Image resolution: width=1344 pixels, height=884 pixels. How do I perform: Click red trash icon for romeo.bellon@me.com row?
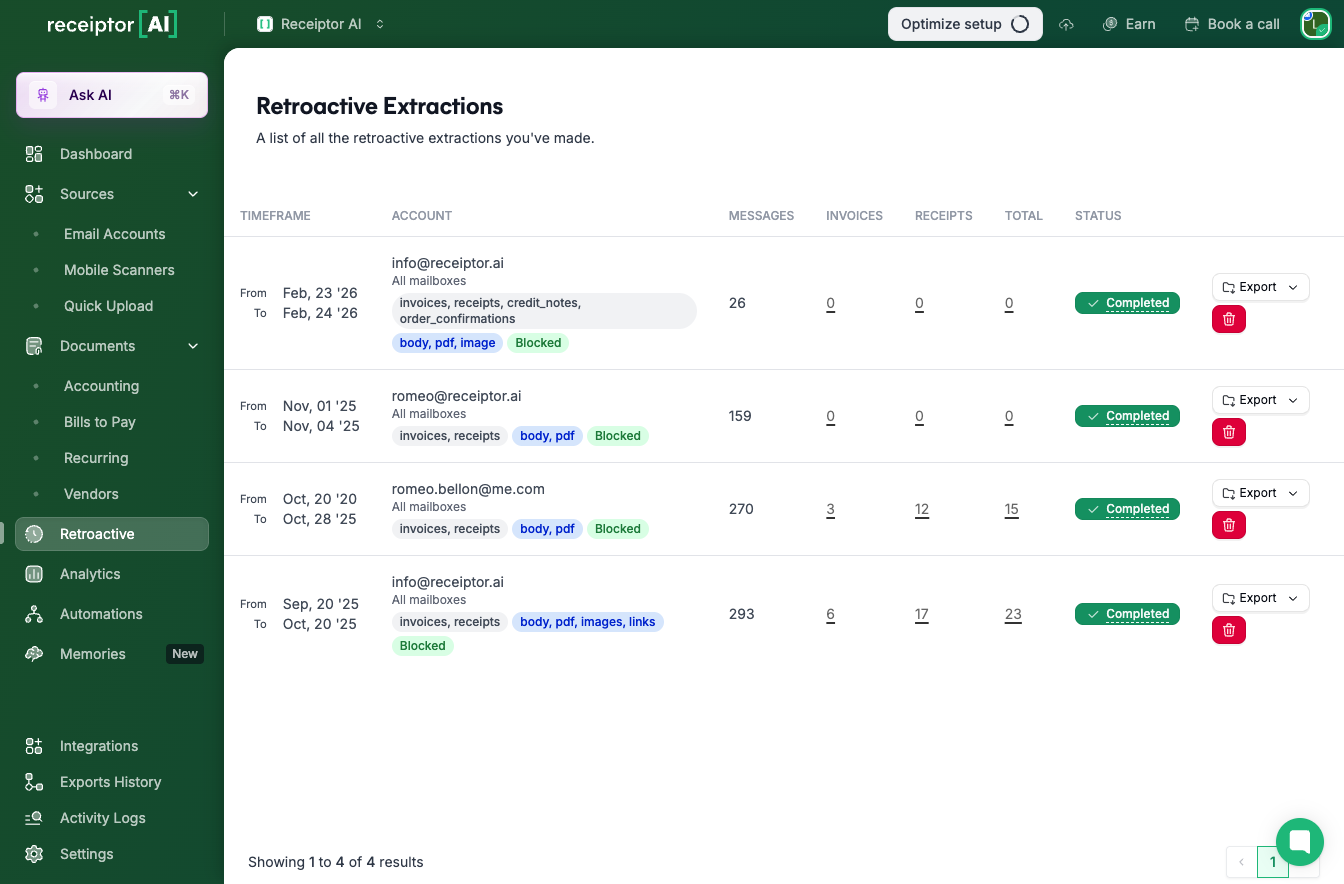1228,526
